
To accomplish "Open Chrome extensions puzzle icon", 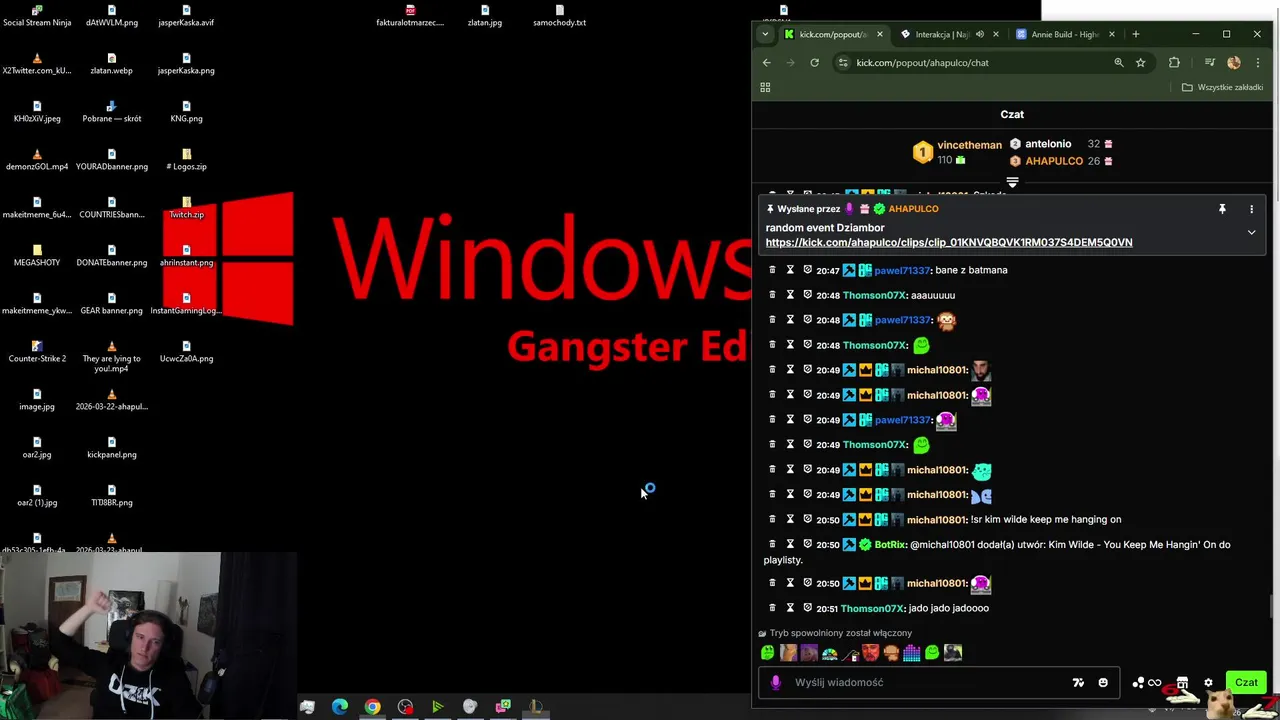I will [1174, 62].
